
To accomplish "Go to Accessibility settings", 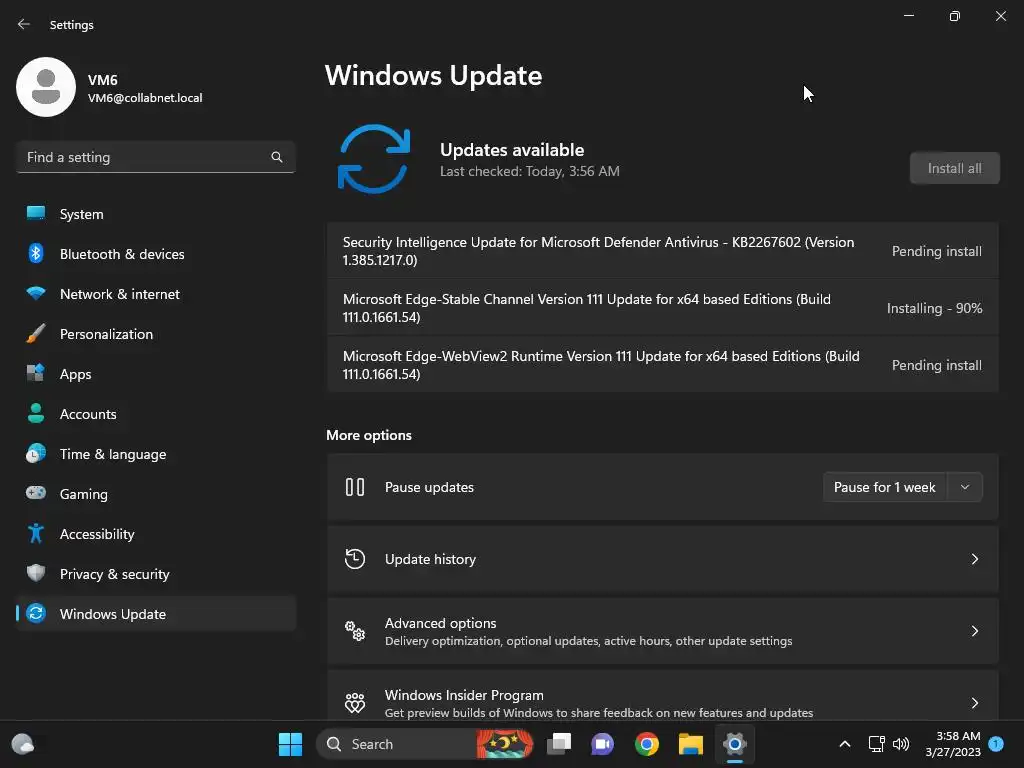I will coord(156,534).
